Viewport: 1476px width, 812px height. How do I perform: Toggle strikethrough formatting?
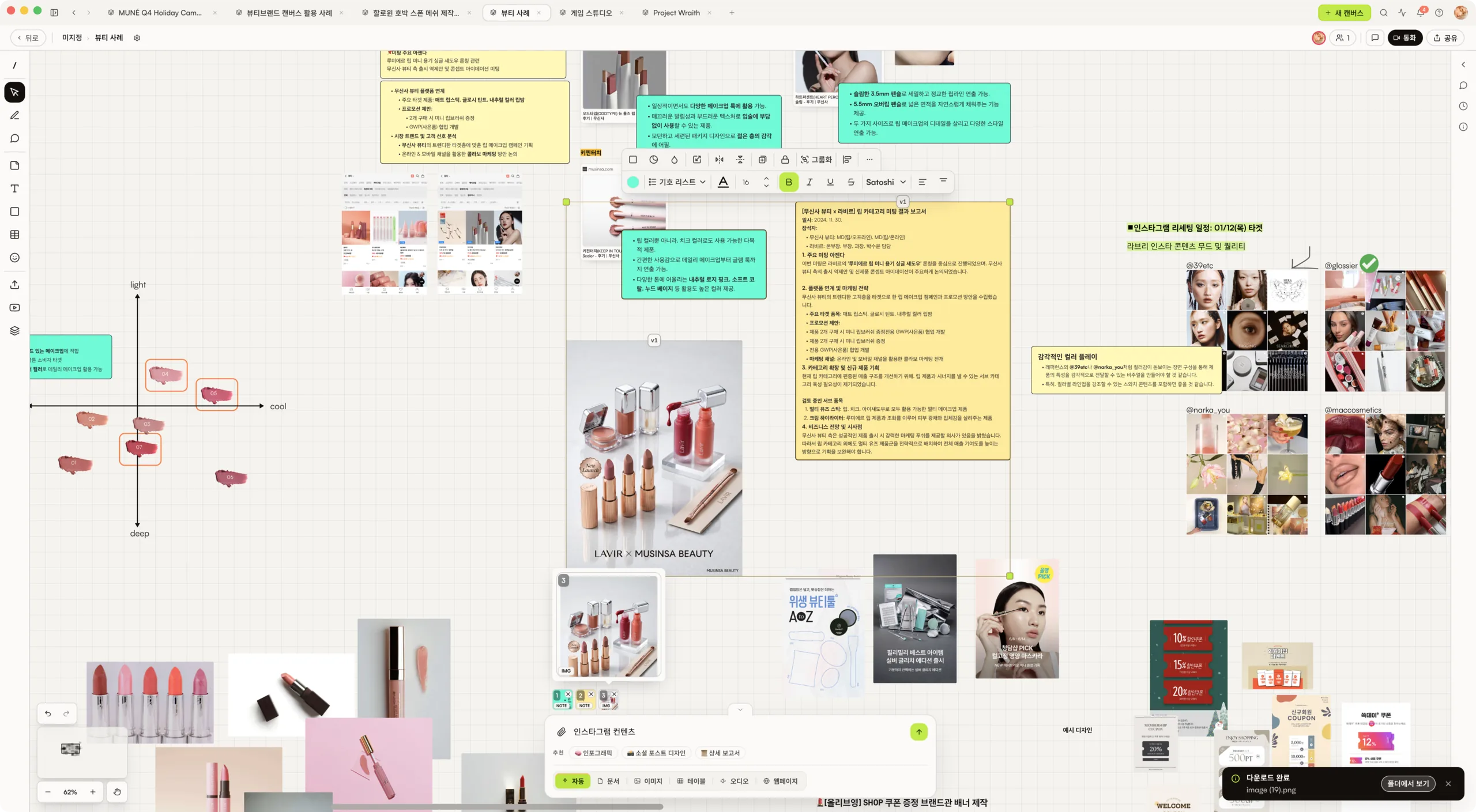[x=851, y=182]
